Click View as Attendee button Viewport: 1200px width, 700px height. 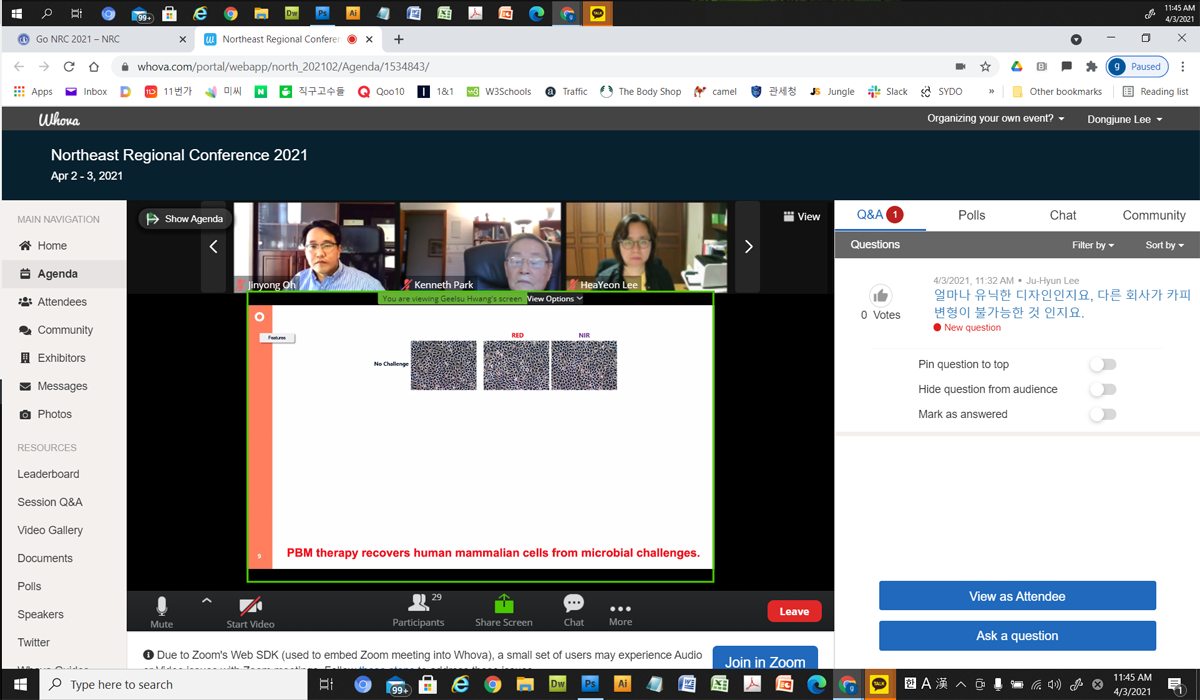pos(1017,596)
